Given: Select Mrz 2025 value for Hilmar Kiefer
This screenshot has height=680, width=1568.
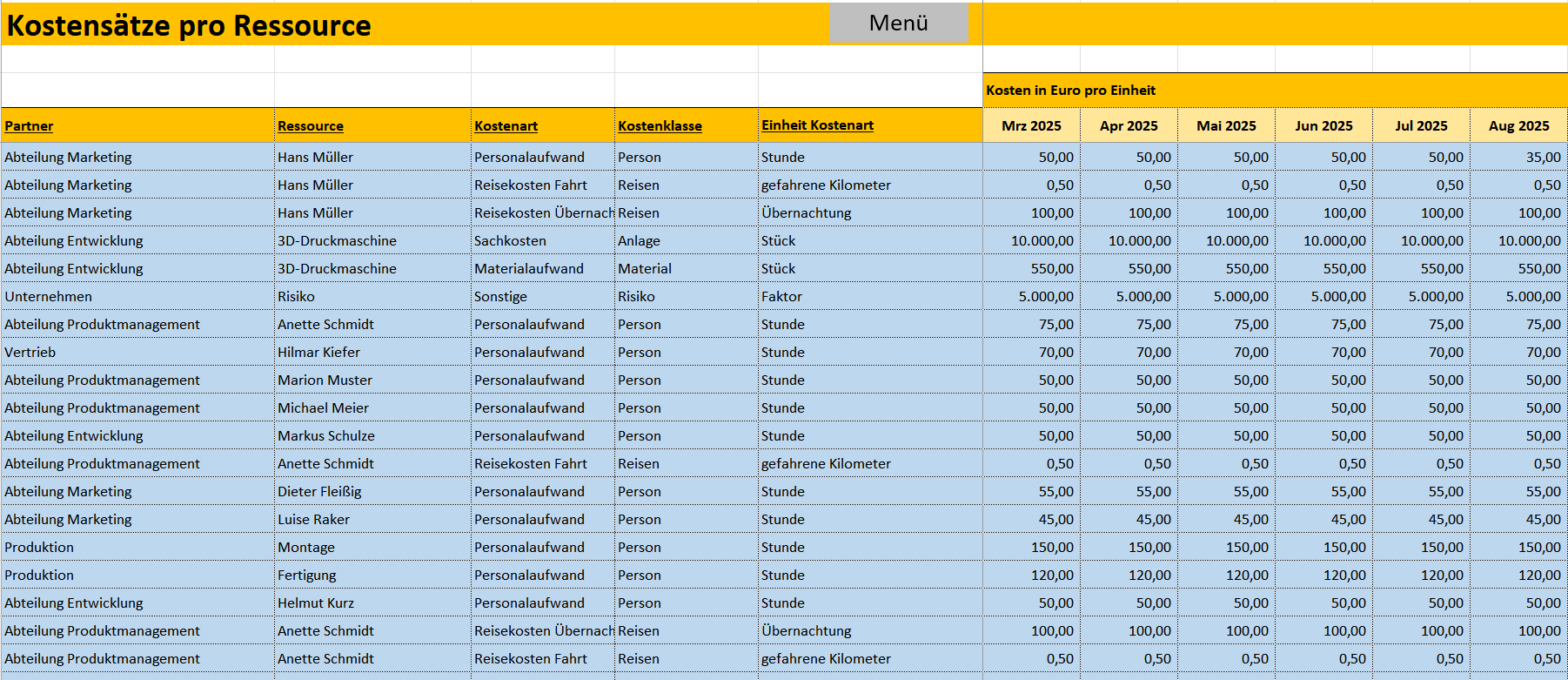Looking at the screenshot, I should tap(1031, 352).
